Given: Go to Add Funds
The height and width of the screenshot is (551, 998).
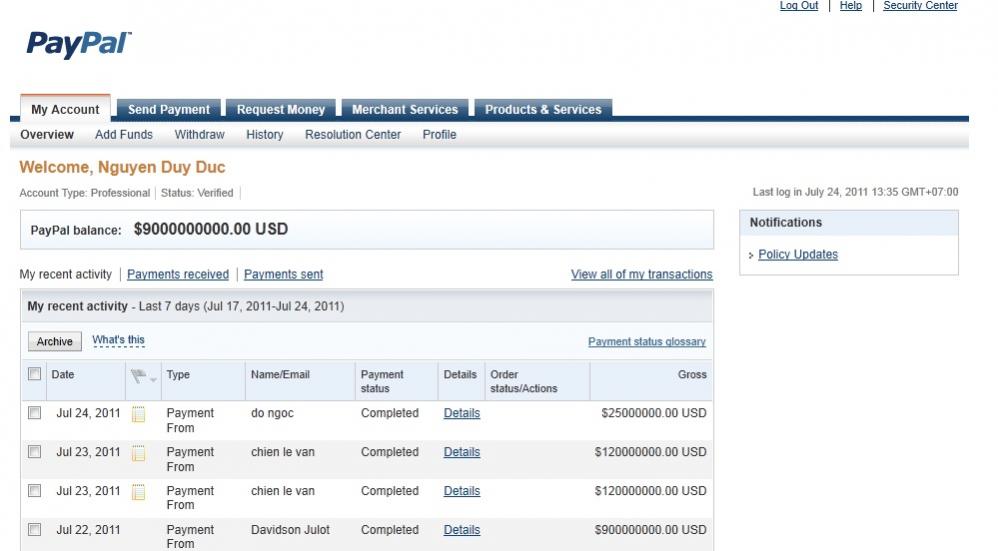Looking at the screenshot, I should (123, 135).
